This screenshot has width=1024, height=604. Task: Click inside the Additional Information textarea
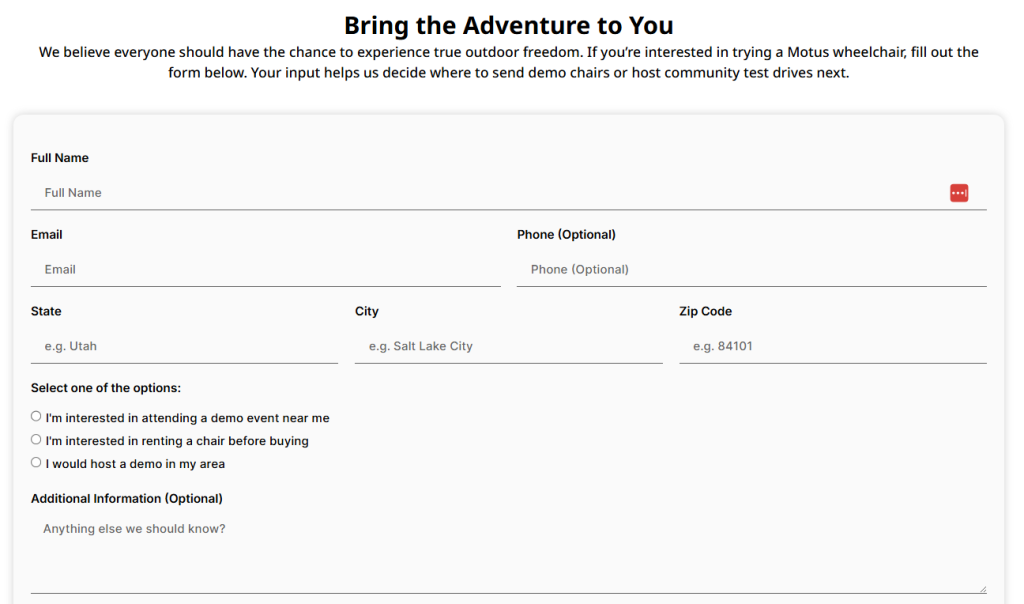point(508,554)
